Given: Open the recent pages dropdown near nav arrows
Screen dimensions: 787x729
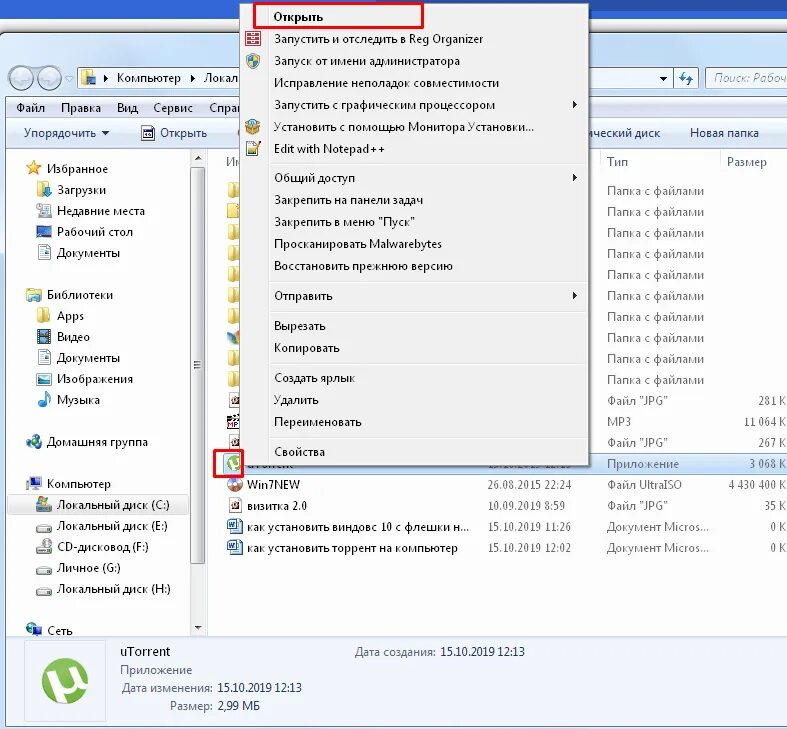Looking at the screenshot, I should (x=69, y=78).
